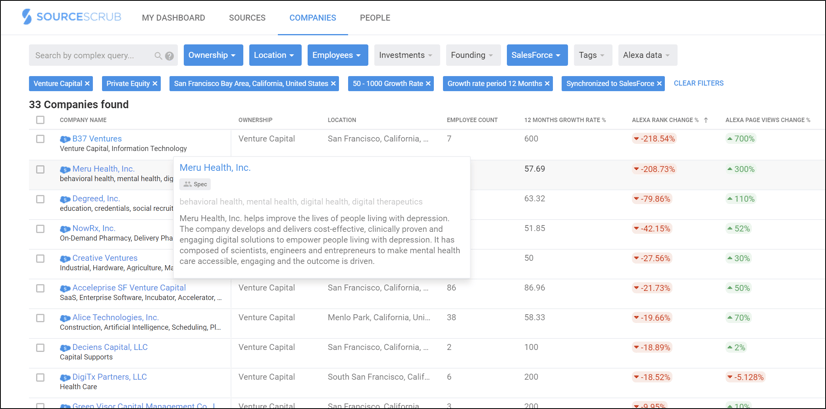Image resolution: width=826 pixels, height=409 pixels.
Task: Click sort arrow on Alexa Rank Change column
Action: click(706, 120)
